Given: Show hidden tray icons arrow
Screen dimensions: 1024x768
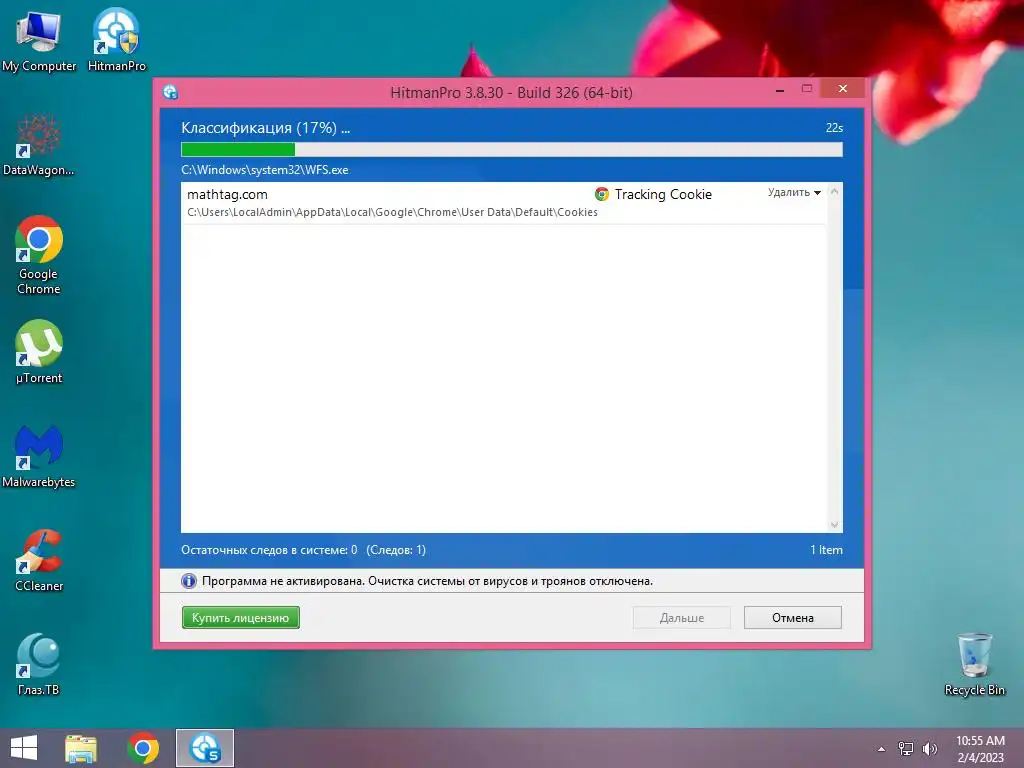Looking at the screenshot, I should pos(882,749).
